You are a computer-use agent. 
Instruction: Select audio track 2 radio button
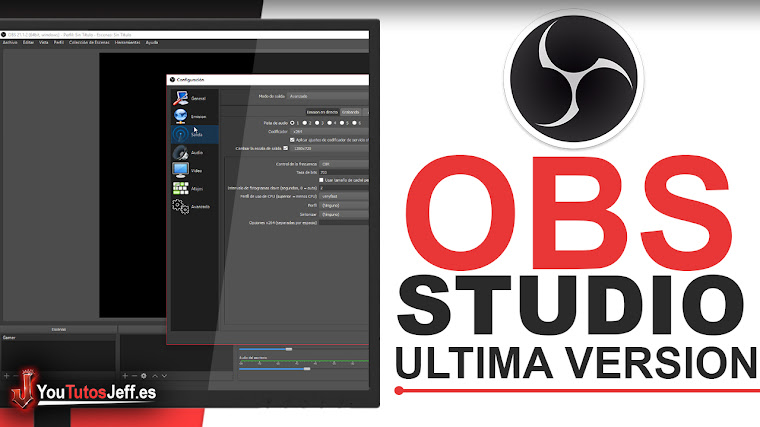point(305,123)
